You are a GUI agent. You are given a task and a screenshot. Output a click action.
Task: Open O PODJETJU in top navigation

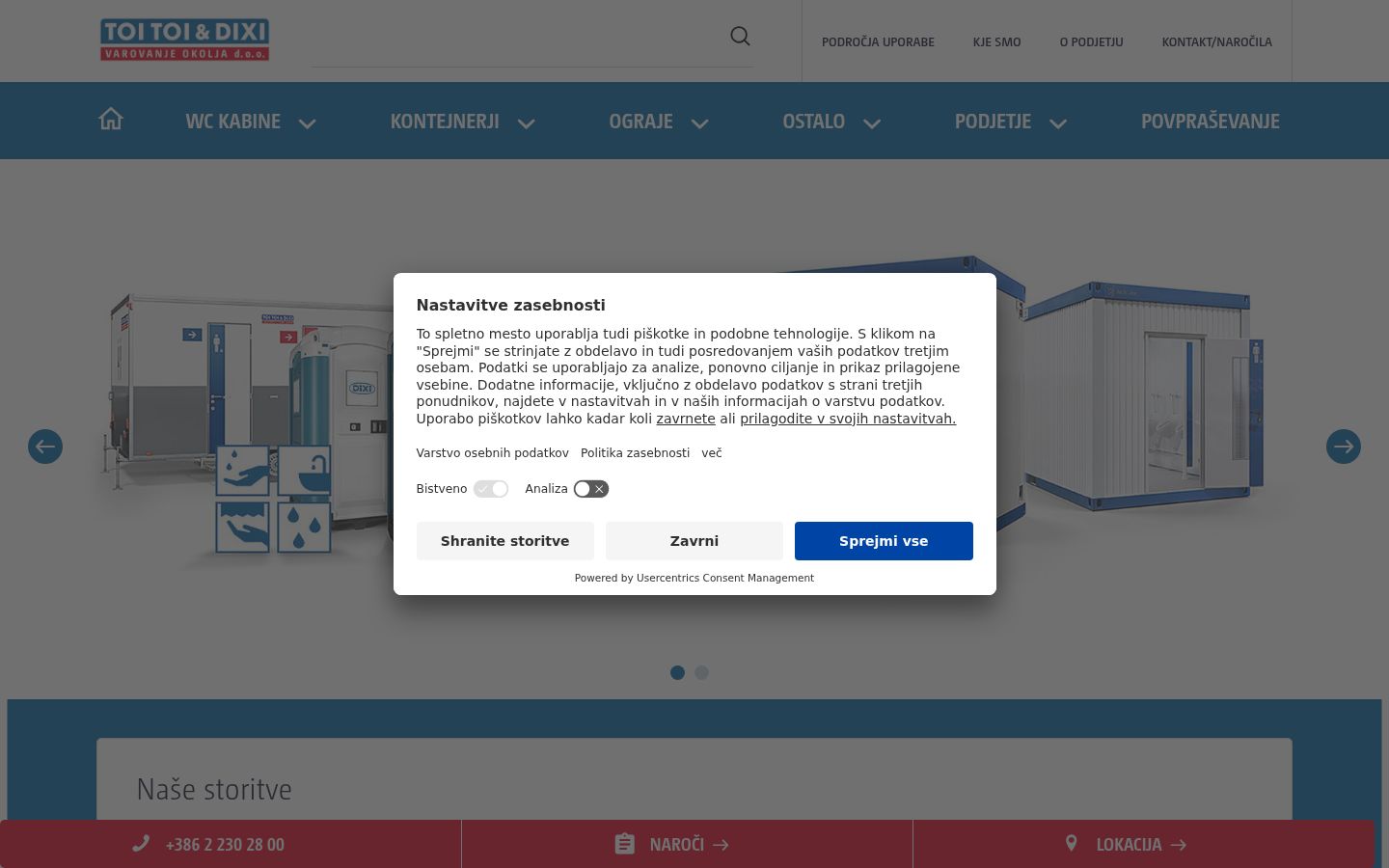pos(1091,42)
